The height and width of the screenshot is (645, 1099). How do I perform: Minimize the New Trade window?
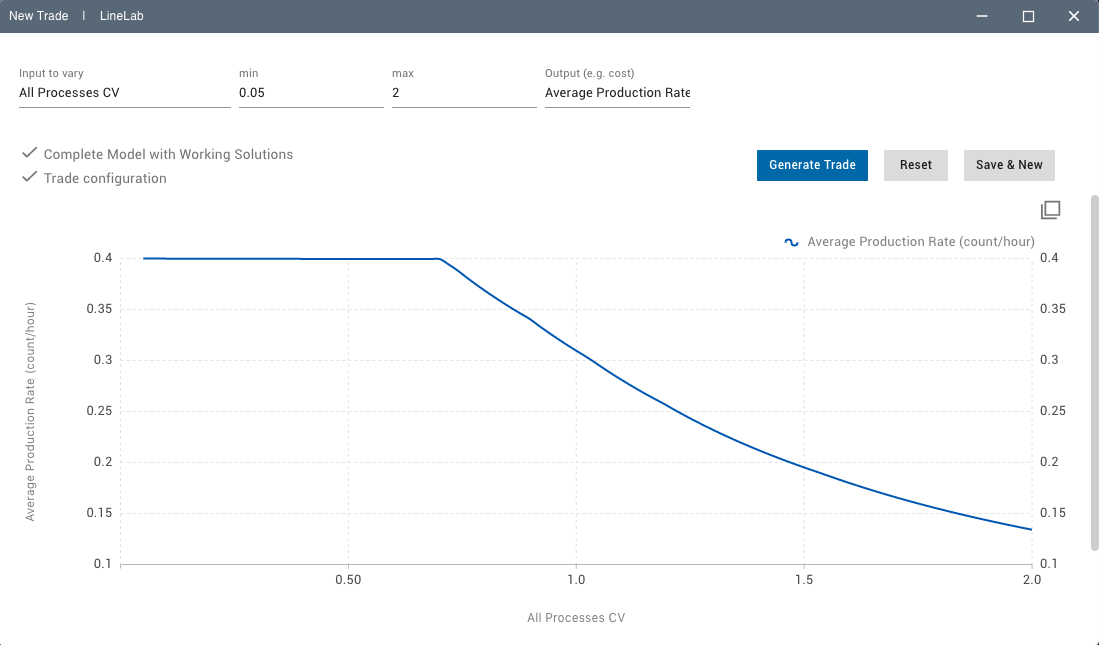click(x=983, y=17)
